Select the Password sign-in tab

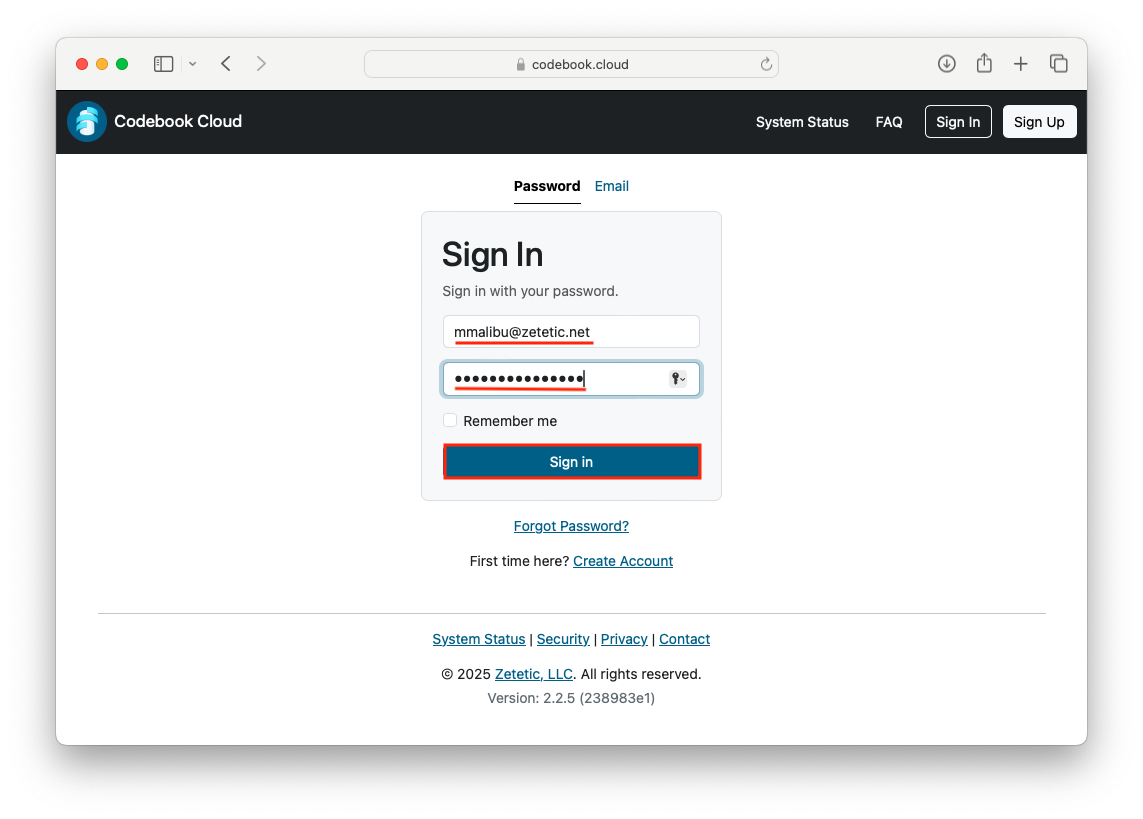tap(547, 186)
